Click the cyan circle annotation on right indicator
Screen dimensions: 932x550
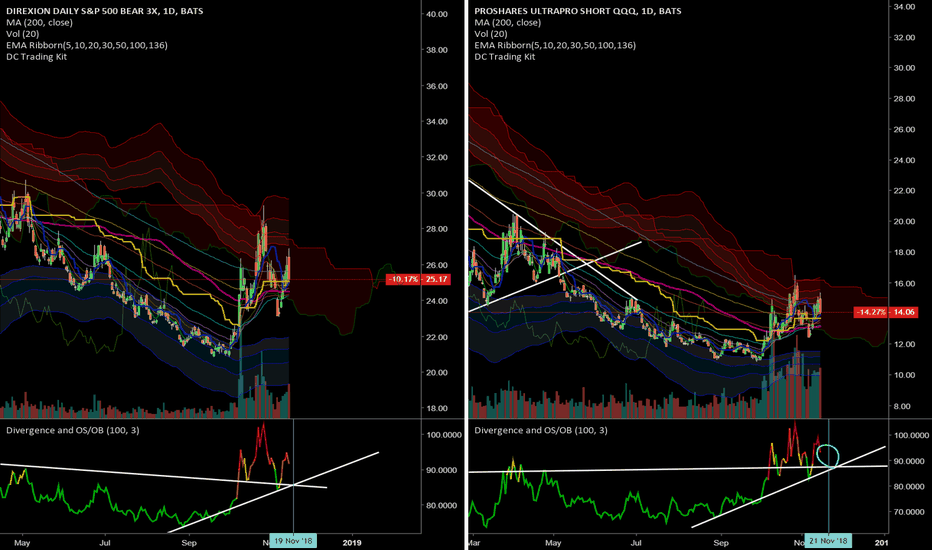coord(828,455)
